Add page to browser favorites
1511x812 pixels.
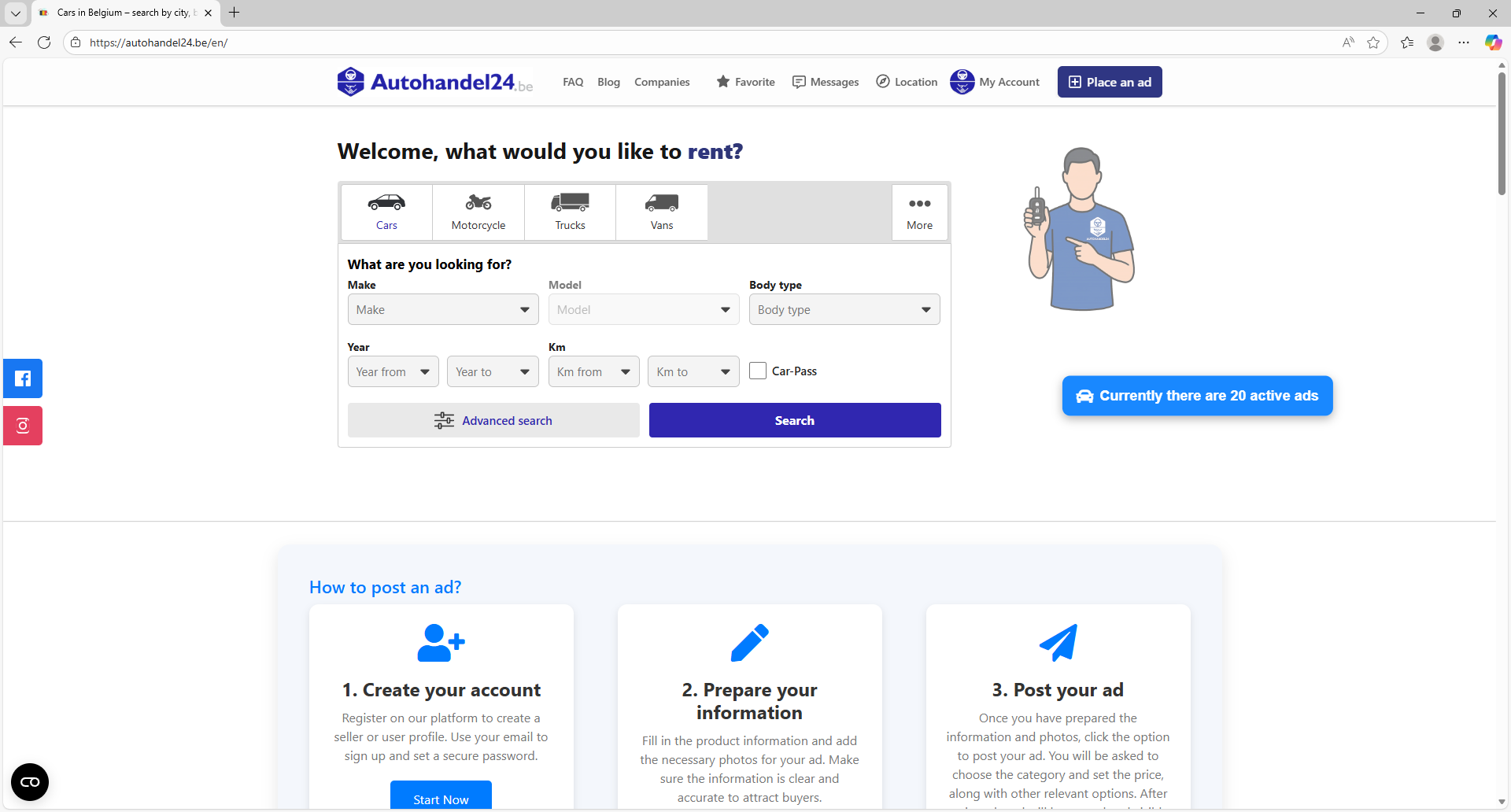1373,42
